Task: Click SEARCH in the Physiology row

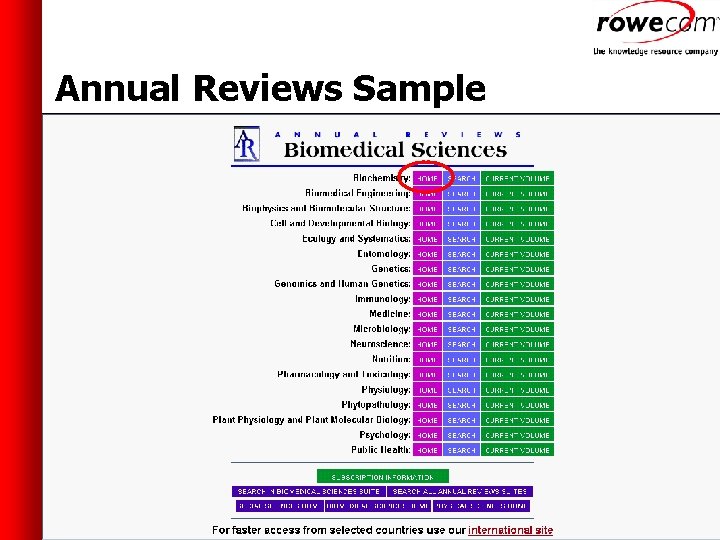Action: 461,390
